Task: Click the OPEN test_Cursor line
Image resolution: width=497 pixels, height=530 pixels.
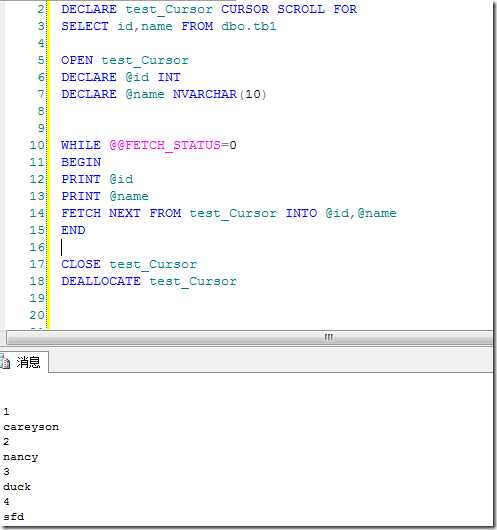Action: (125, 60)
